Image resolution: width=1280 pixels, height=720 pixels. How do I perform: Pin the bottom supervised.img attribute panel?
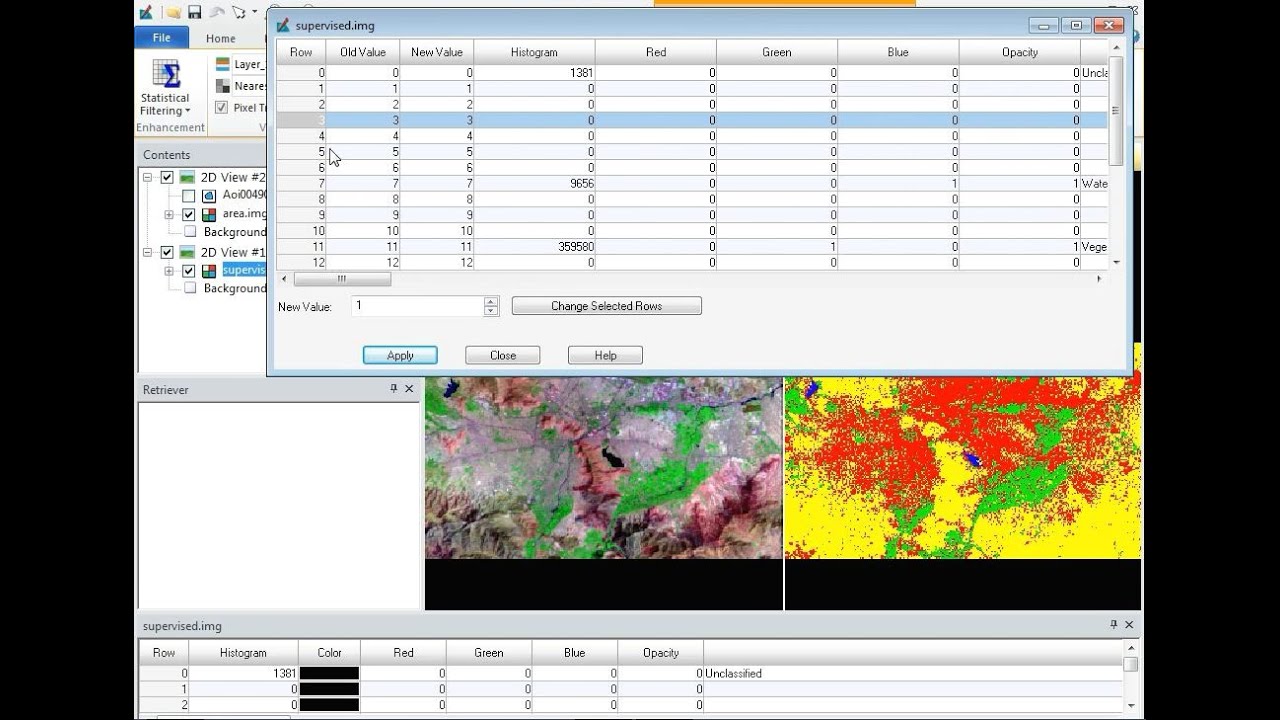1114,625
